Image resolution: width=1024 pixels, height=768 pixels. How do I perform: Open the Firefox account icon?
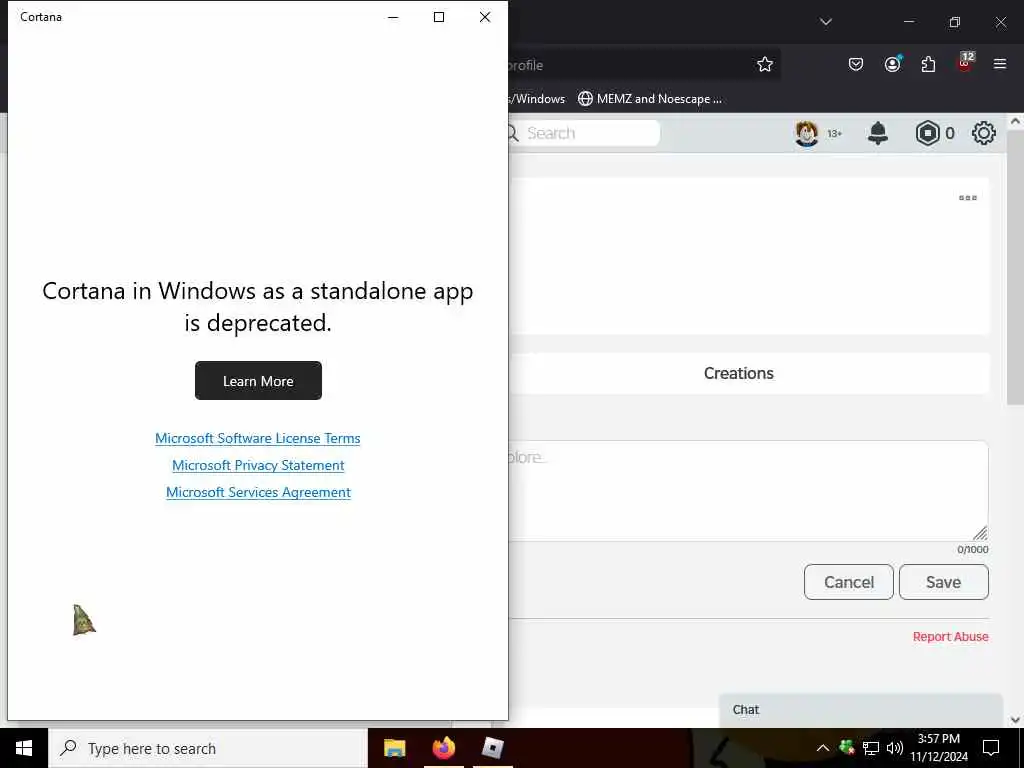click(892, 64)
